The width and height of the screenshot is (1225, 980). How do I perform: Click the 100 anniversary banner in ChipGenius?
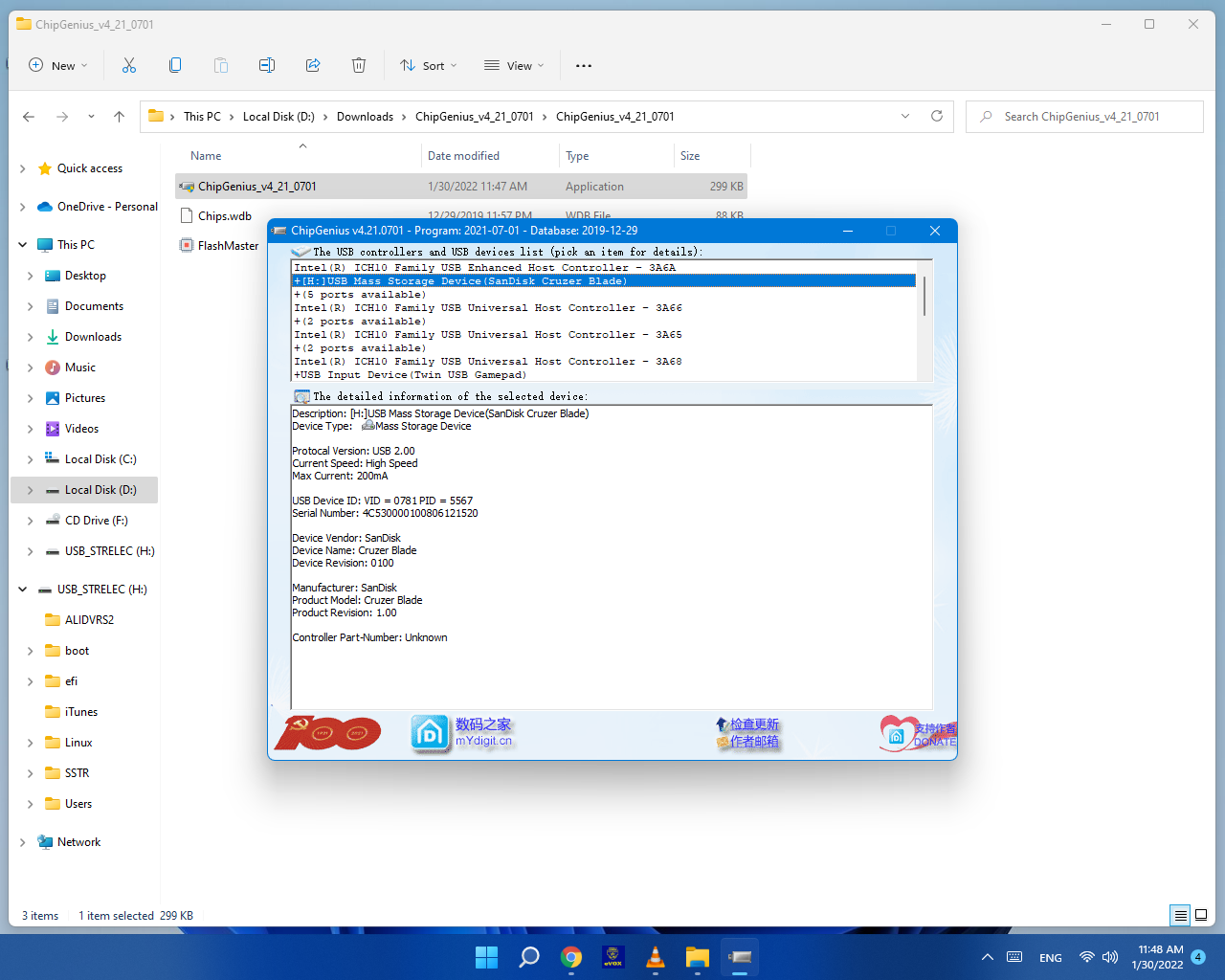327,733
